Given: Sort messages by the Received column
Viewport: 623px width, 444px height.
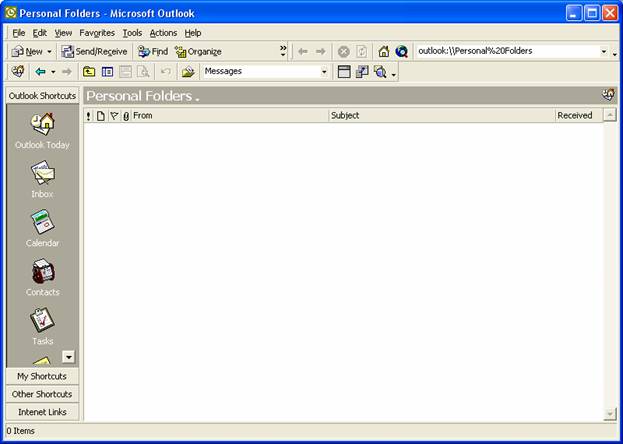Looking at the screenshot, I should (x=579, y=116).
